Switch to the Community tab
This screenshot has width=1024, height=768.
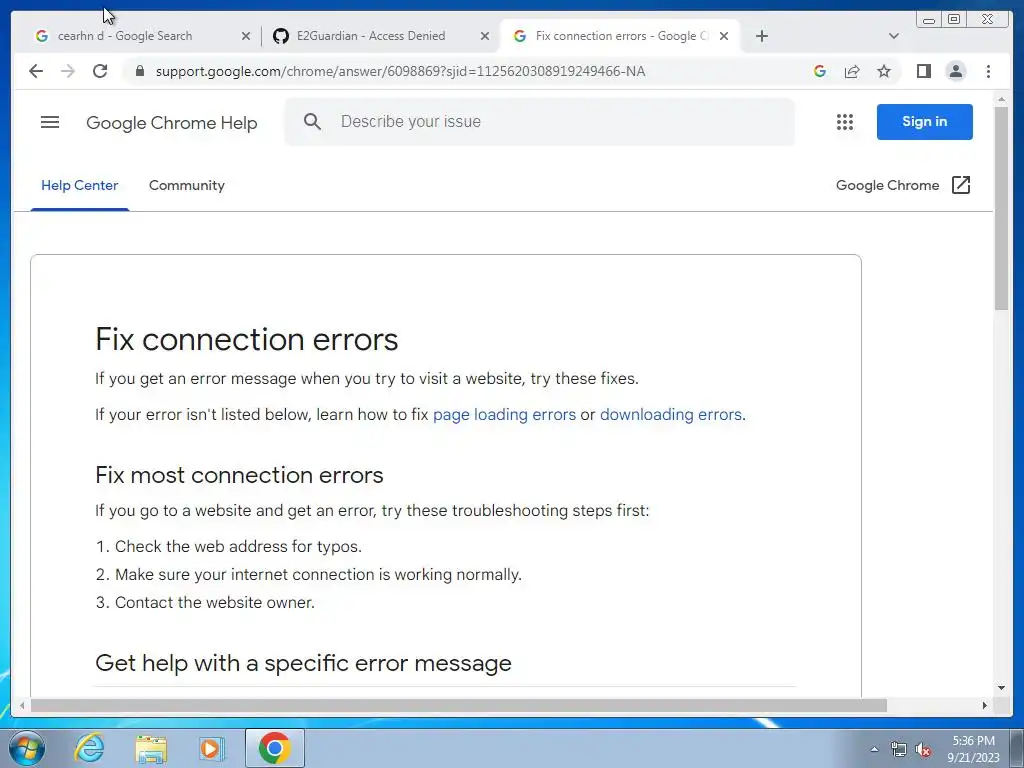click(187, 185)
